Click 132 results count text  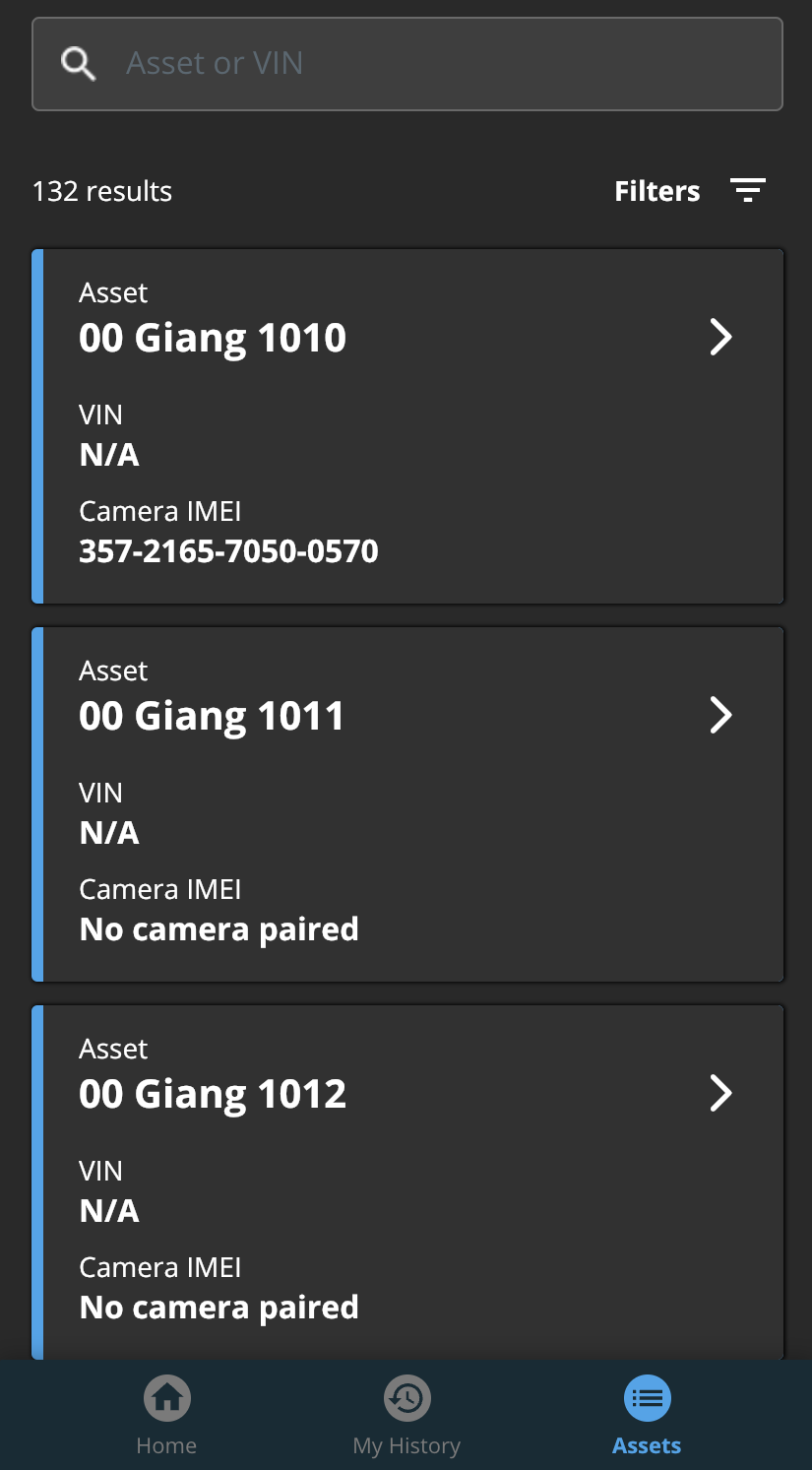point(102,191)
